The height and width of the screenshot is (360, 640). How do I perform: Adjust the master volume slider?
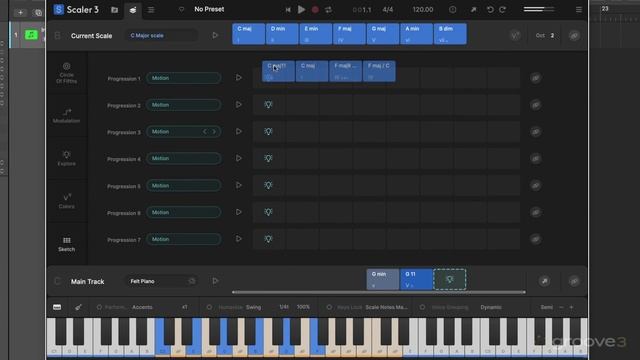(x=539, y=9)
